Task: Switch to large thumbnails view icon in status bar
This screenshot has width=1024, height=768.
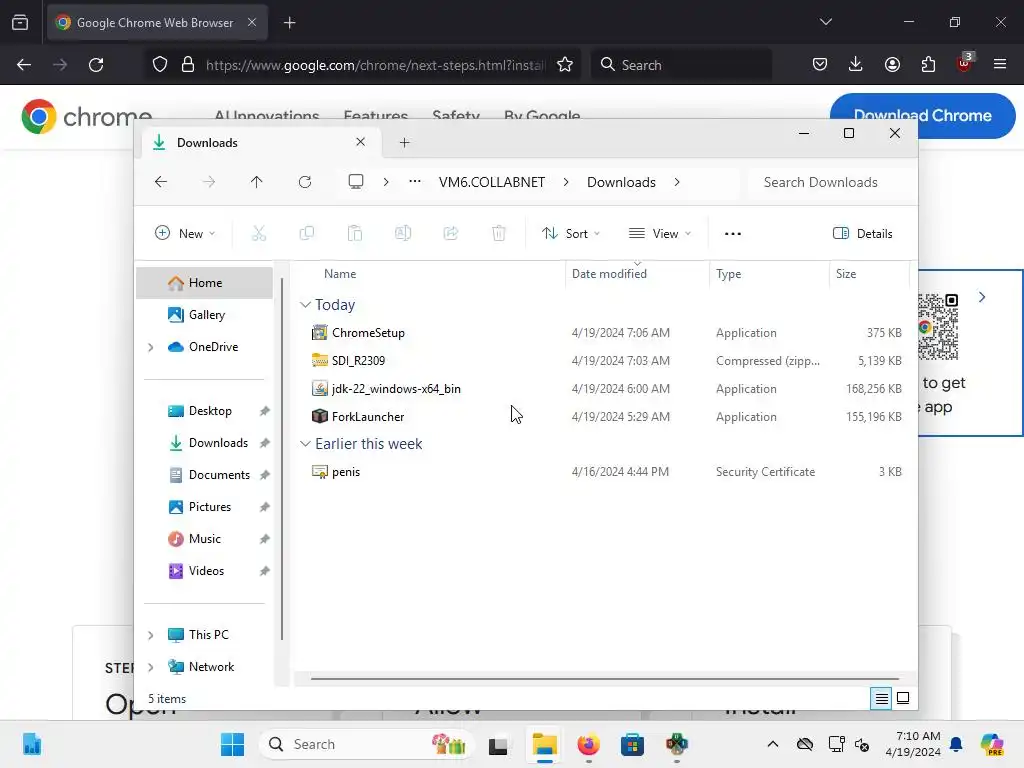Action: 903,699
